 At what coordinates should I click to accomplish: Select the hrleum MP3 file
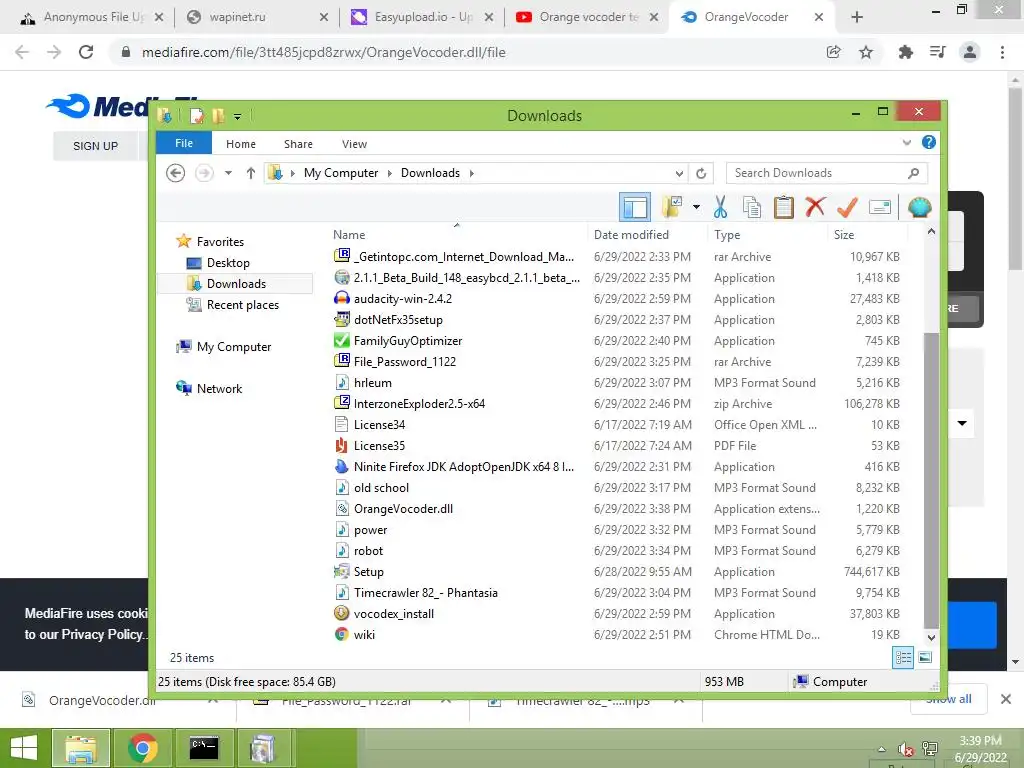(372, 383)
